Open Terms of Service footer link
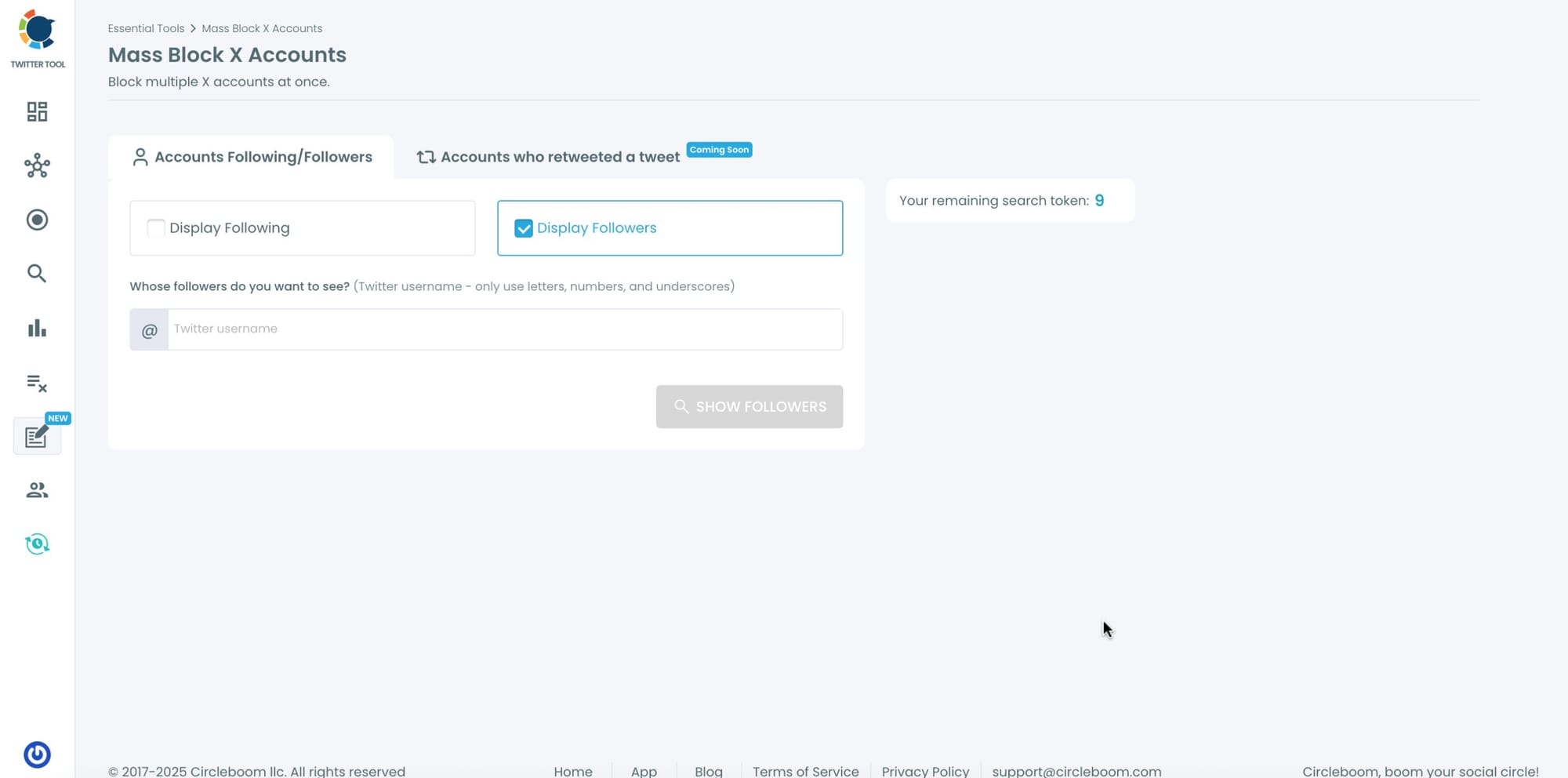The height and width of the screenshot is (778, 1568). [x=806, y=771]
